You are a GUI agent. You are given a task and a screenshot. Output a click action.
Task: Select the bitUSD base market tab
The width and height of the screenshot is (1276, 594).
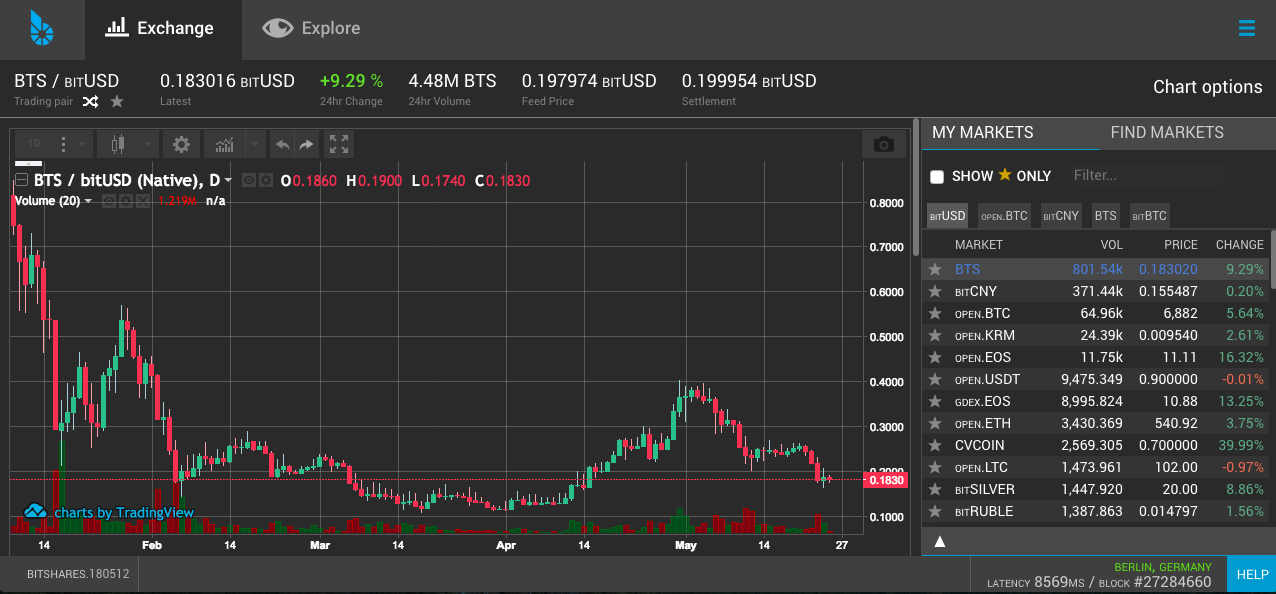pos(947,215)
